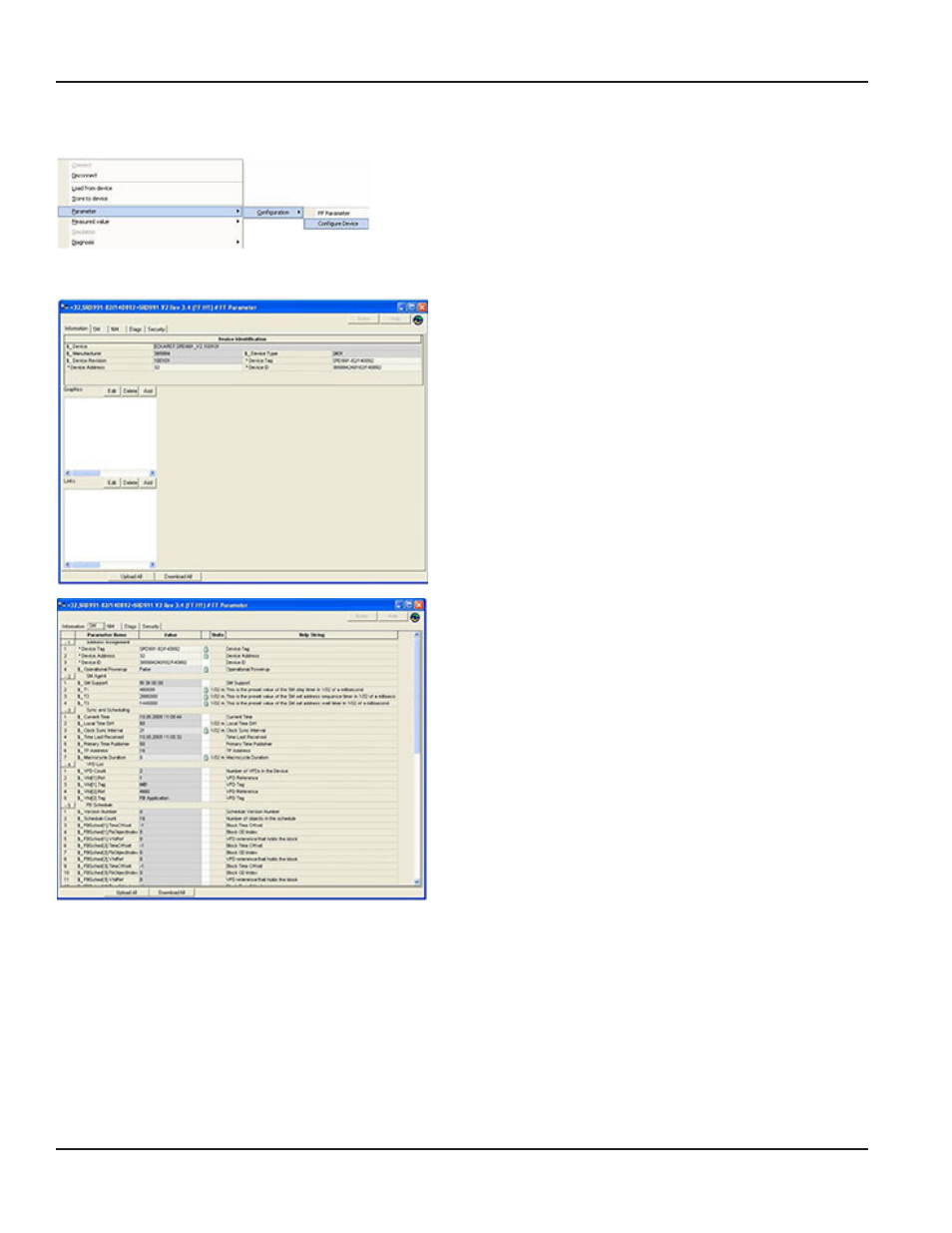Image resolution: width=952 pixels, height=1233 pixels.
Task: Switch to NM tab in upper window
Action: [x=116, y=329]
